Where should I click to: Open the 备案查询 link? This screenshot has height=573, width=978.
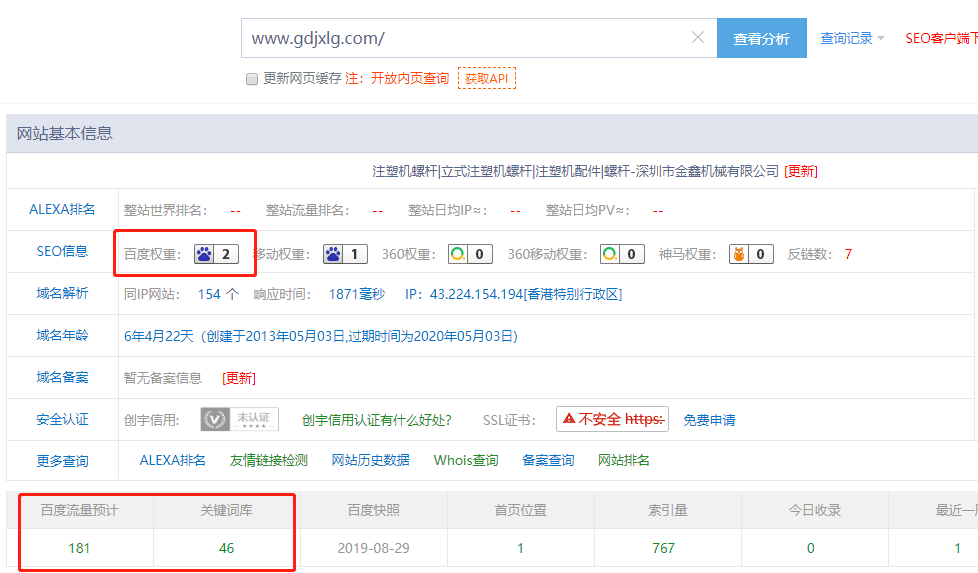click(548, 460)
